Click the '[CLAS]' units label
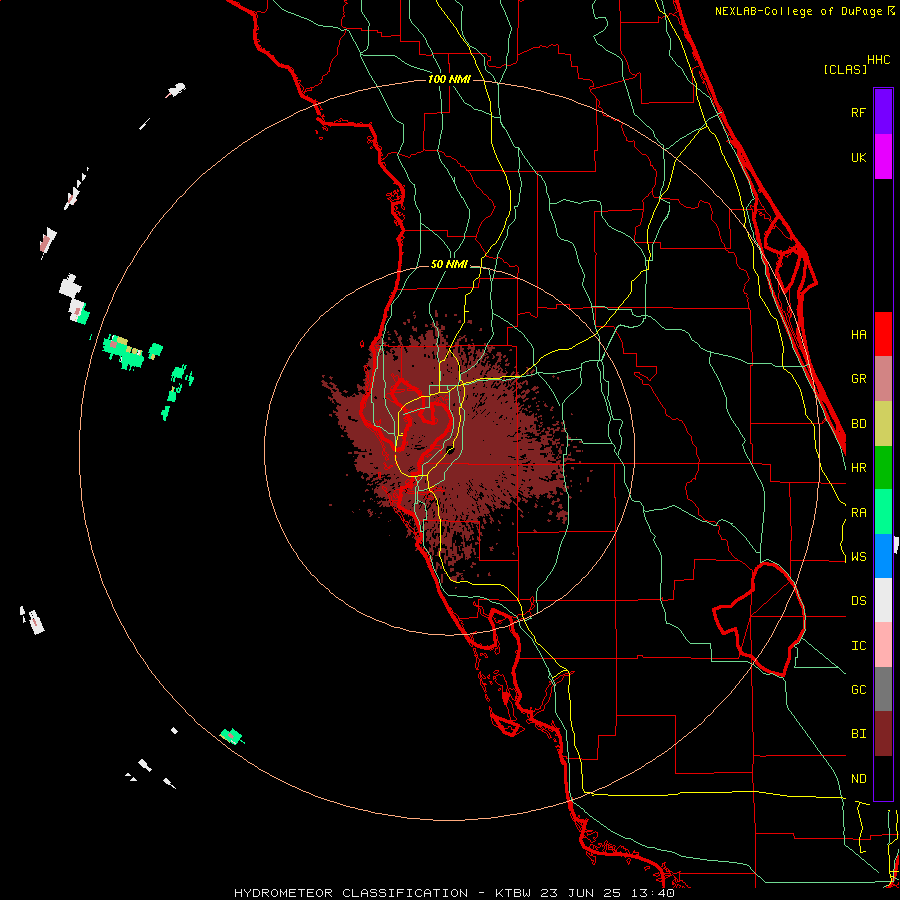900x900 pixels. (x=845, y=70)
